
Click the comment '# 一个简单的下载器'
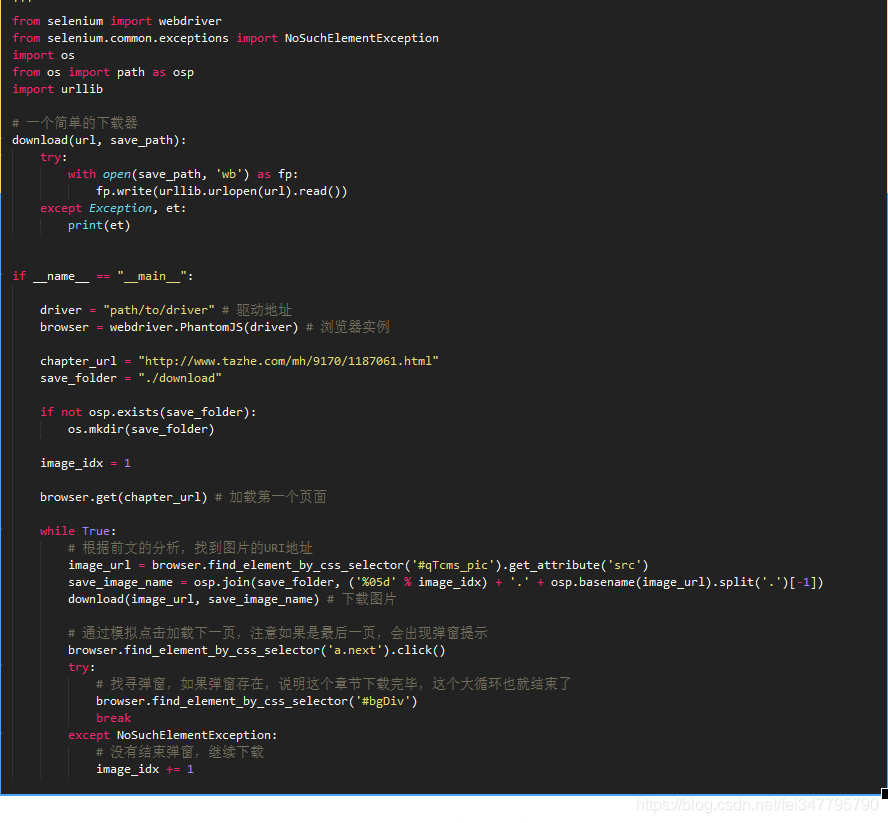[x=75, y=123]
